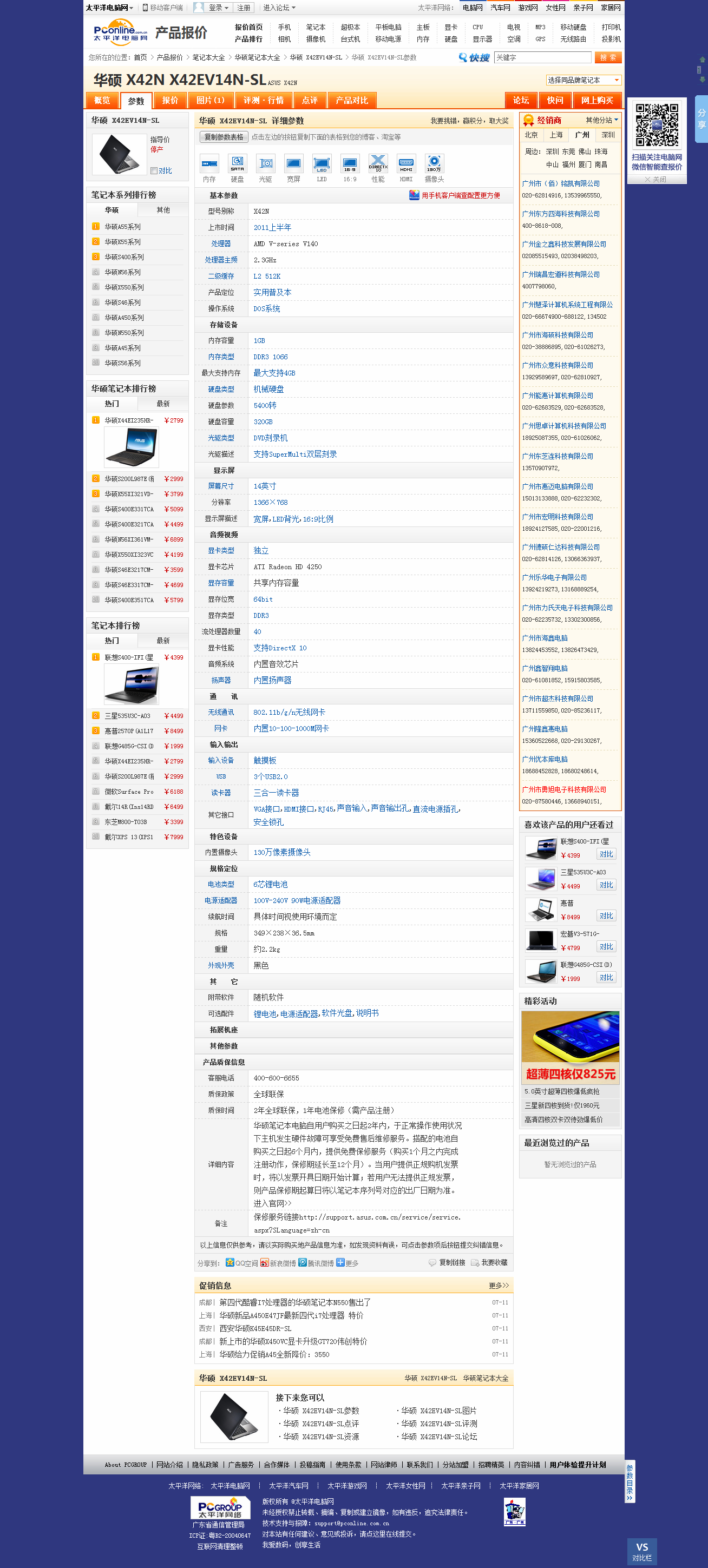Click the 移动客户端 phone icon link
The height and width of the screenshot is (1568, 708).
point(162,8)
